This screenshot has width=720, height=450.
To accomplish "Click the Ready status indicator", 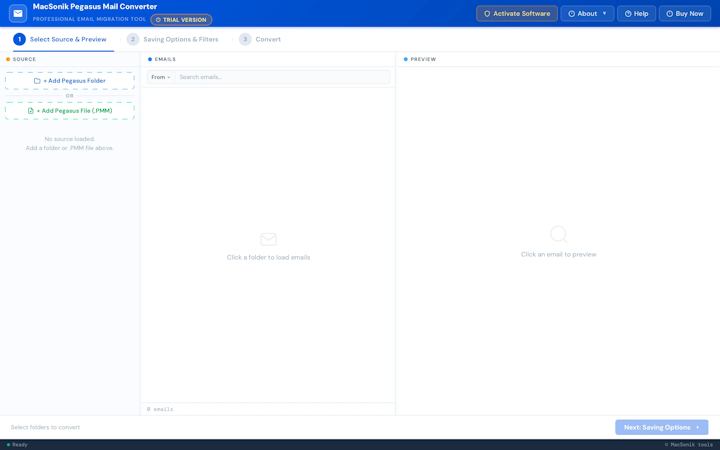I will (17, 444).
